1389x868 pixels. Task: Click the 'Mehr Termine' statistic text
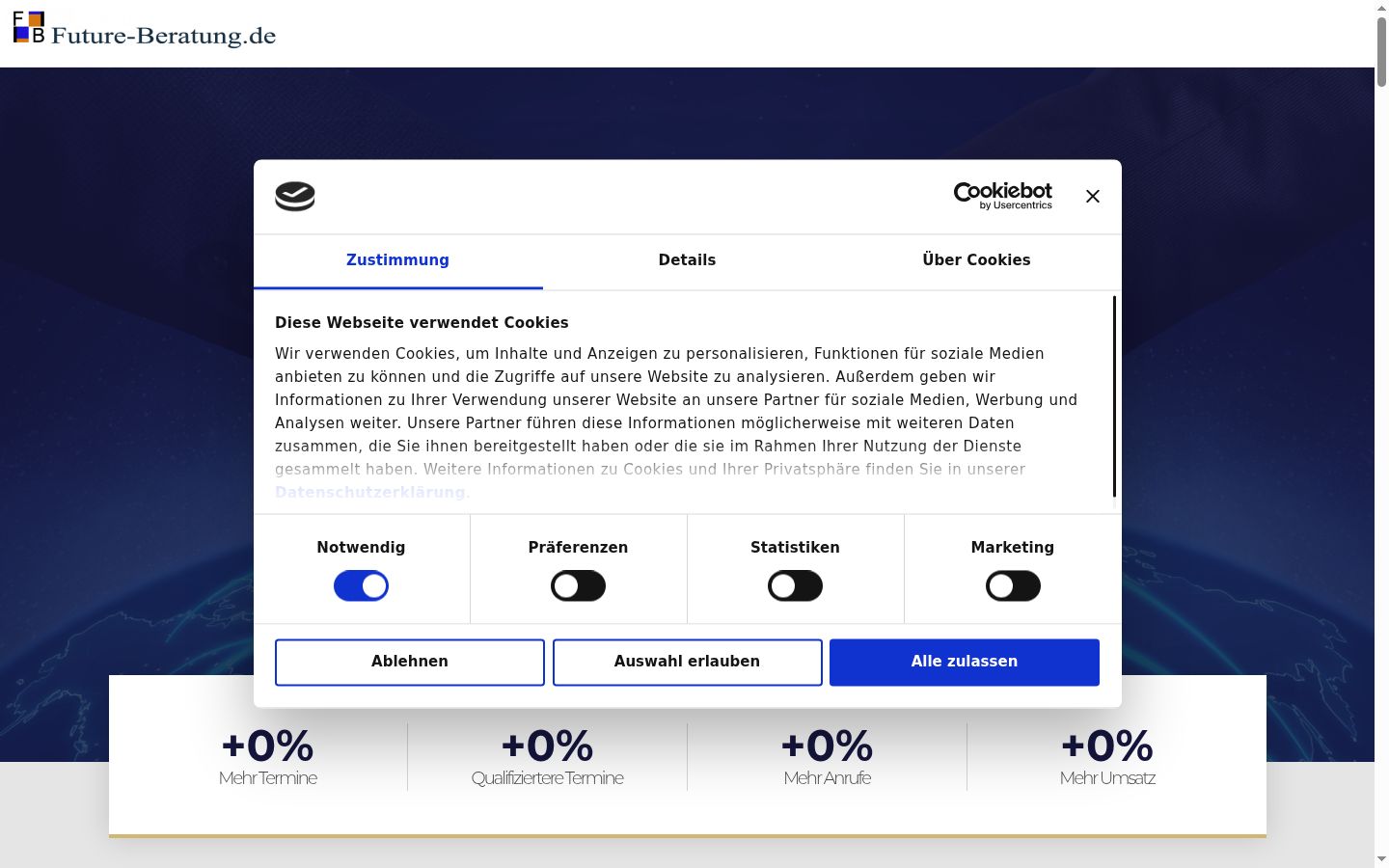click(x=267, y=778)
